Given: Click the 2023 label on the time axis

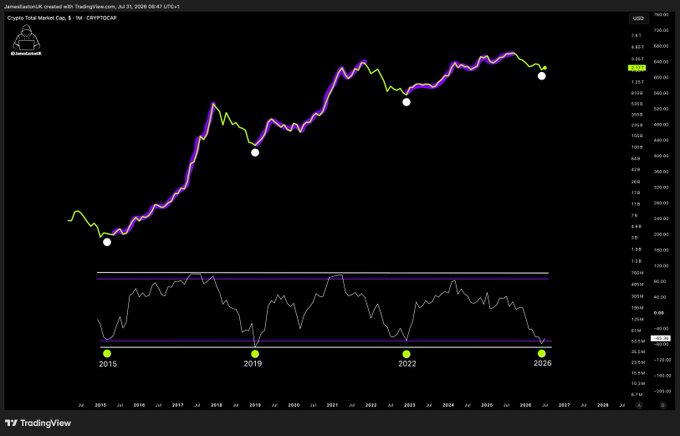Looking at the screenshot, I should point(409,405).
